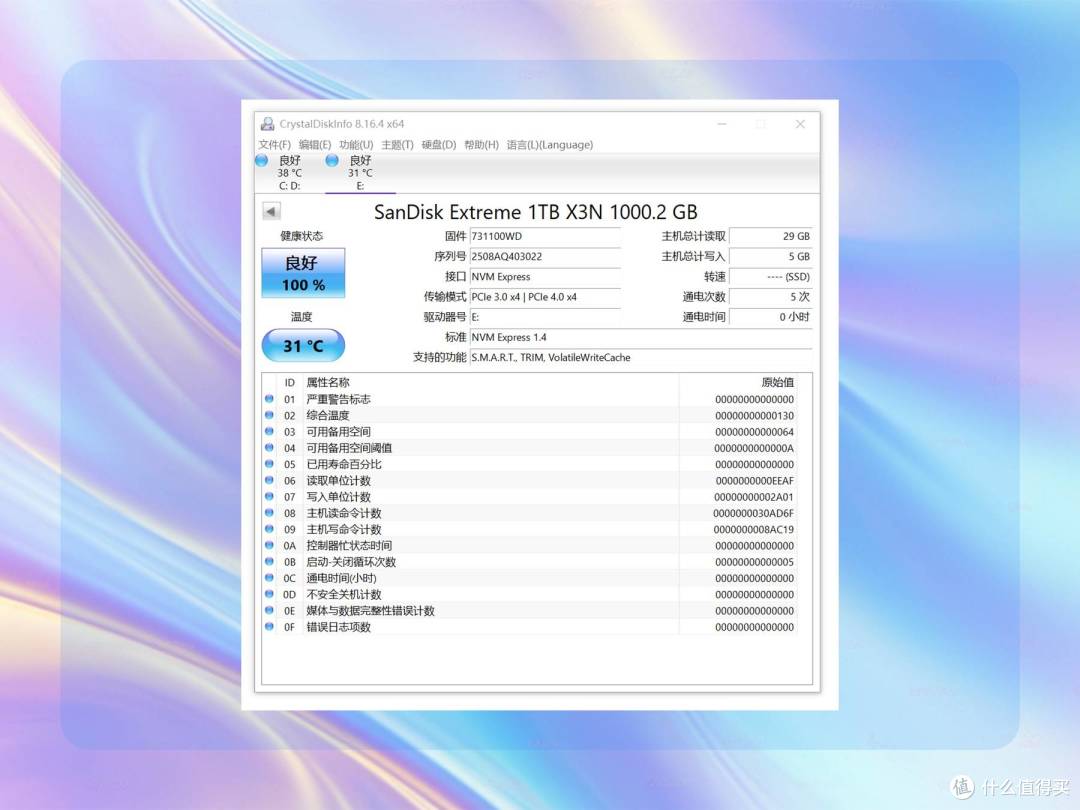Image resolution: width=1080 pixels, height=810 pixels.
Task: Select the 启动-关闭循环次数 attribute row
Action: [x=530, y=562]
